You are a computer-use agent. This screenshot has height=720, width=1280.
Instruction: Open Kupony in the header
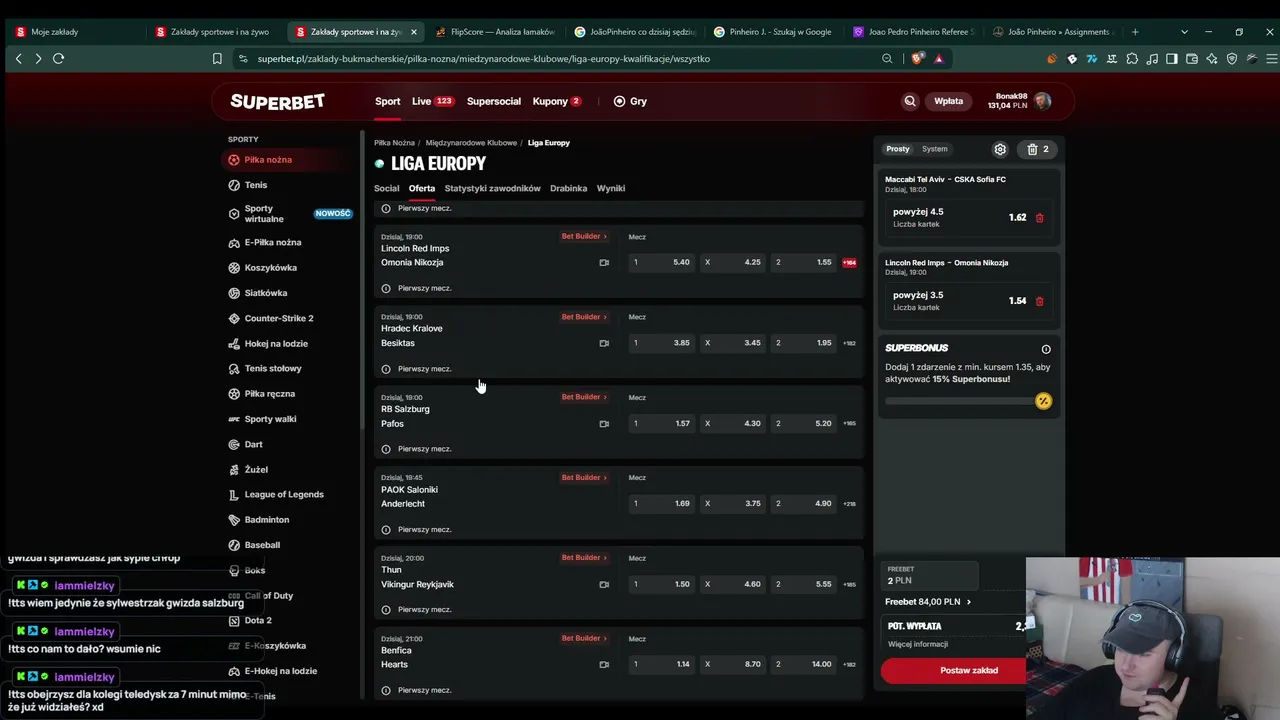557,101
